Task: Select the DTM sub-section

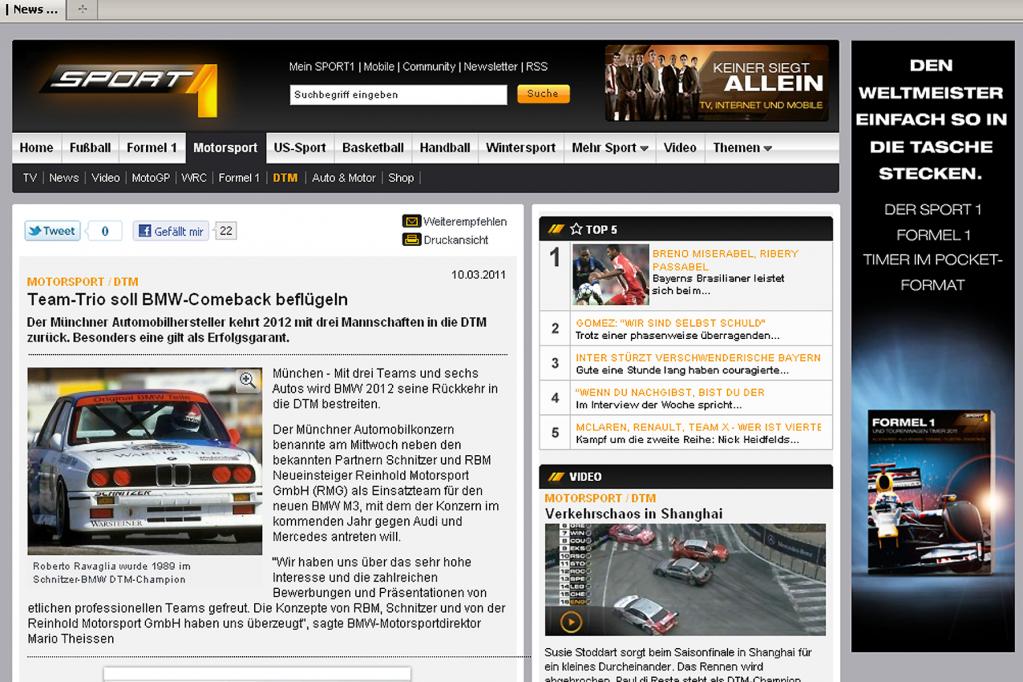Action: tap(285, 178)
